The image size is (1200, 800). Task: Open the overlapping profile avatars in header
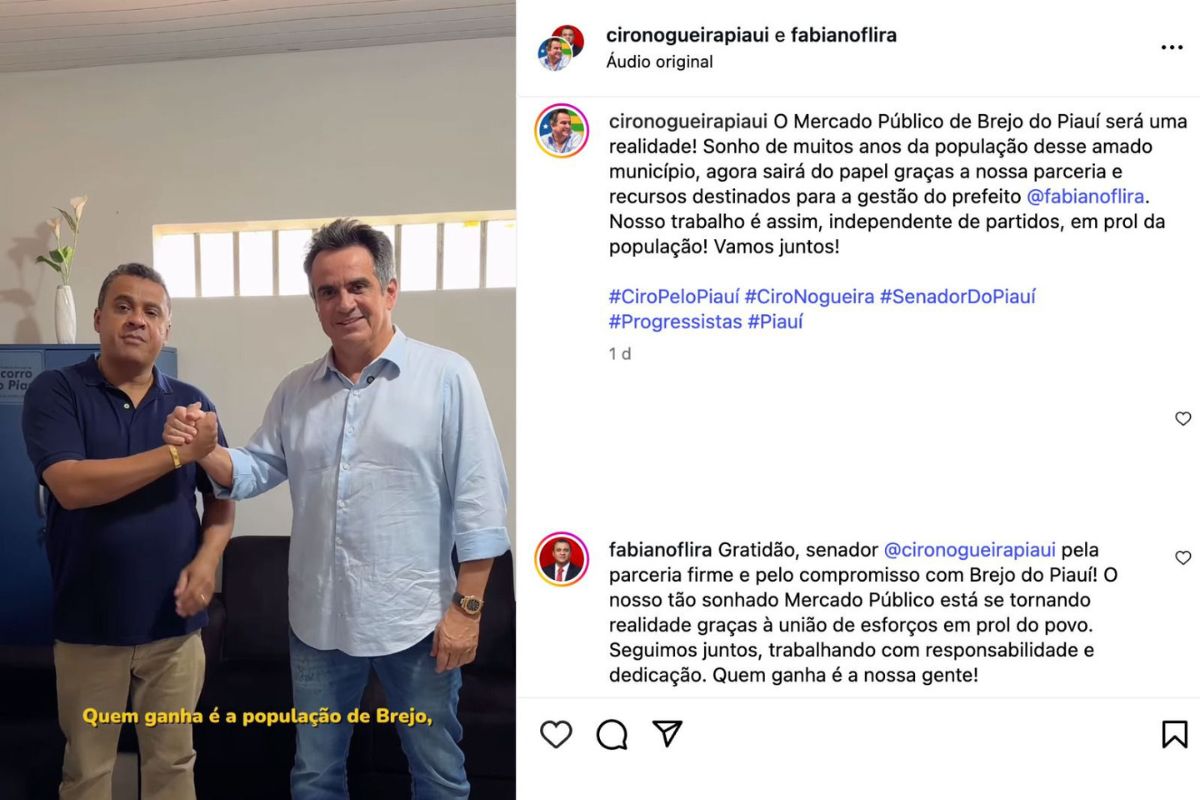click(x=561, y=47)
